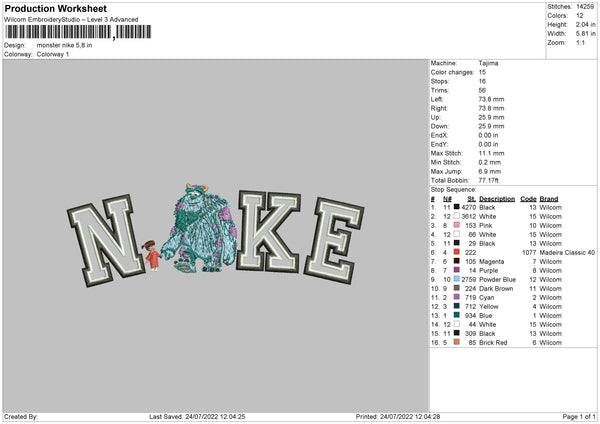Select the Color changes value 15

pyautogui.click(x=482, y=72)
